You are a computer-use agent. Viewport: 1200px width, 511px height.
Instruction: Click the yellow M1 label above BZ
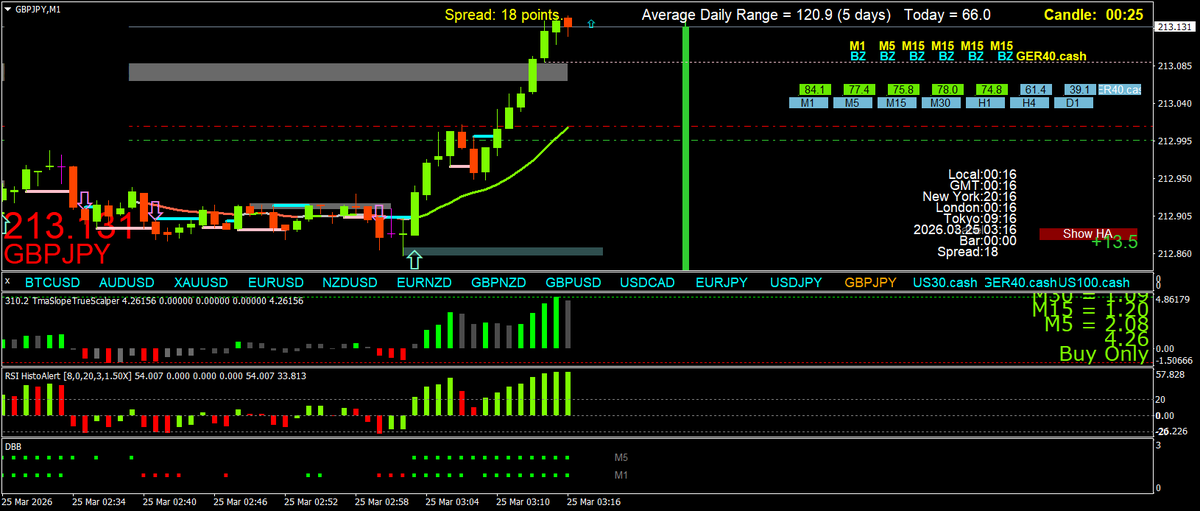coord(858,46)
